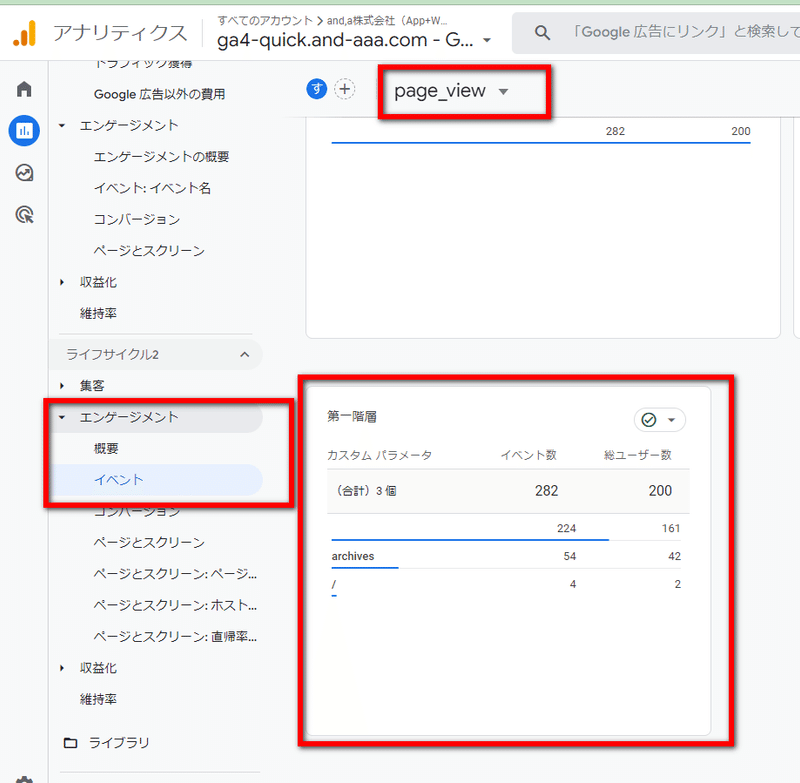Open the 第一階層 card status dropdown arrow
The height and width of the screenshot is (783, 800).
tap(671, 420)
